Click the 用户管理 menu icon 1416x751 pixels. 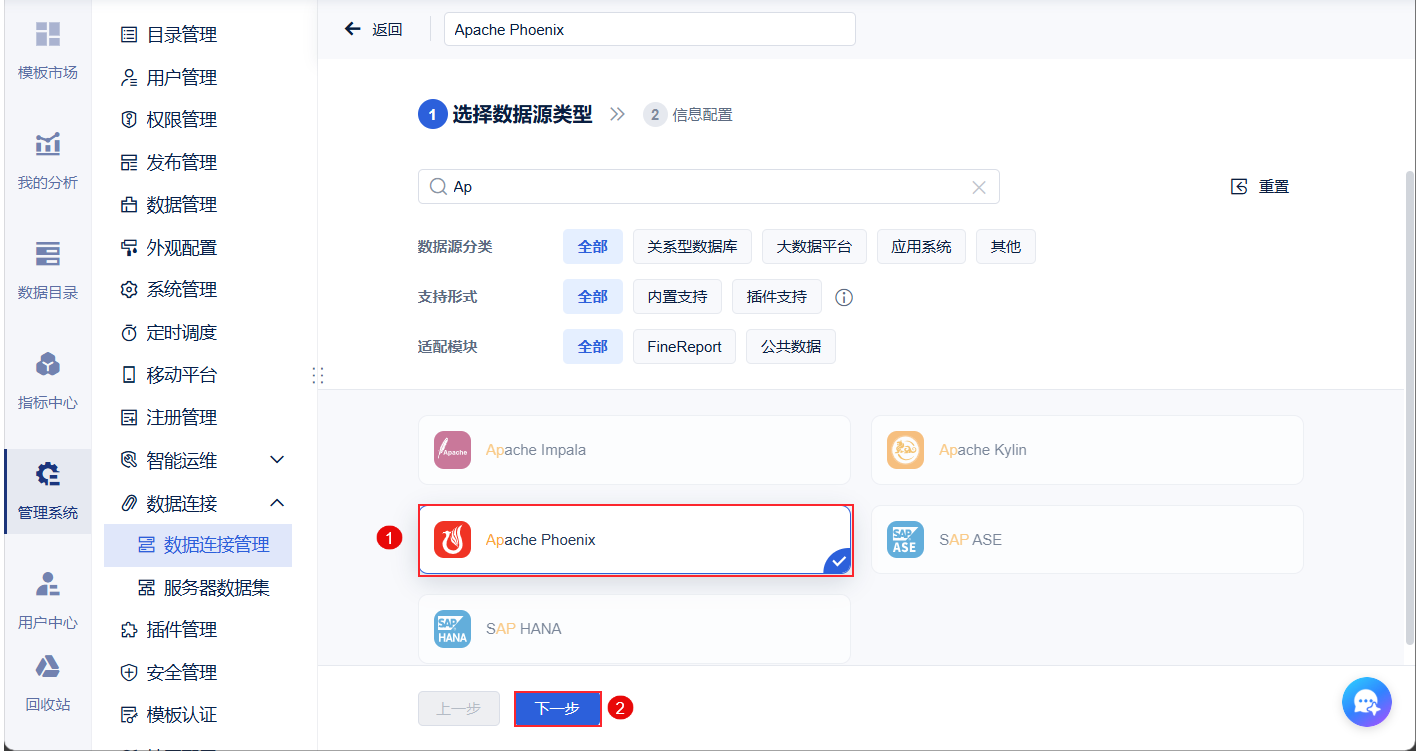click(129, 77)
